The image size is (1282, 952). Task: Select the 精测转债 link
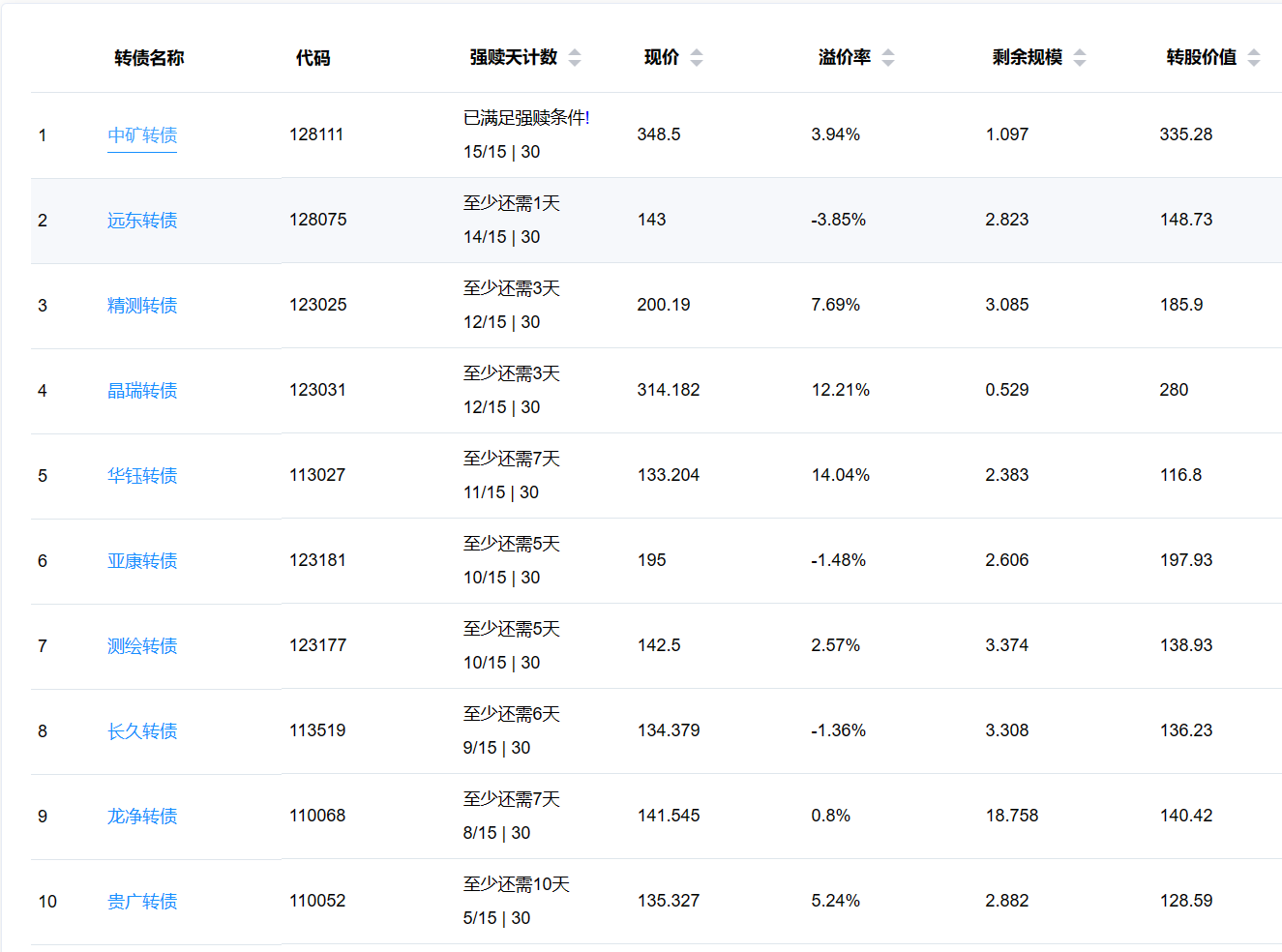[142, 306]
